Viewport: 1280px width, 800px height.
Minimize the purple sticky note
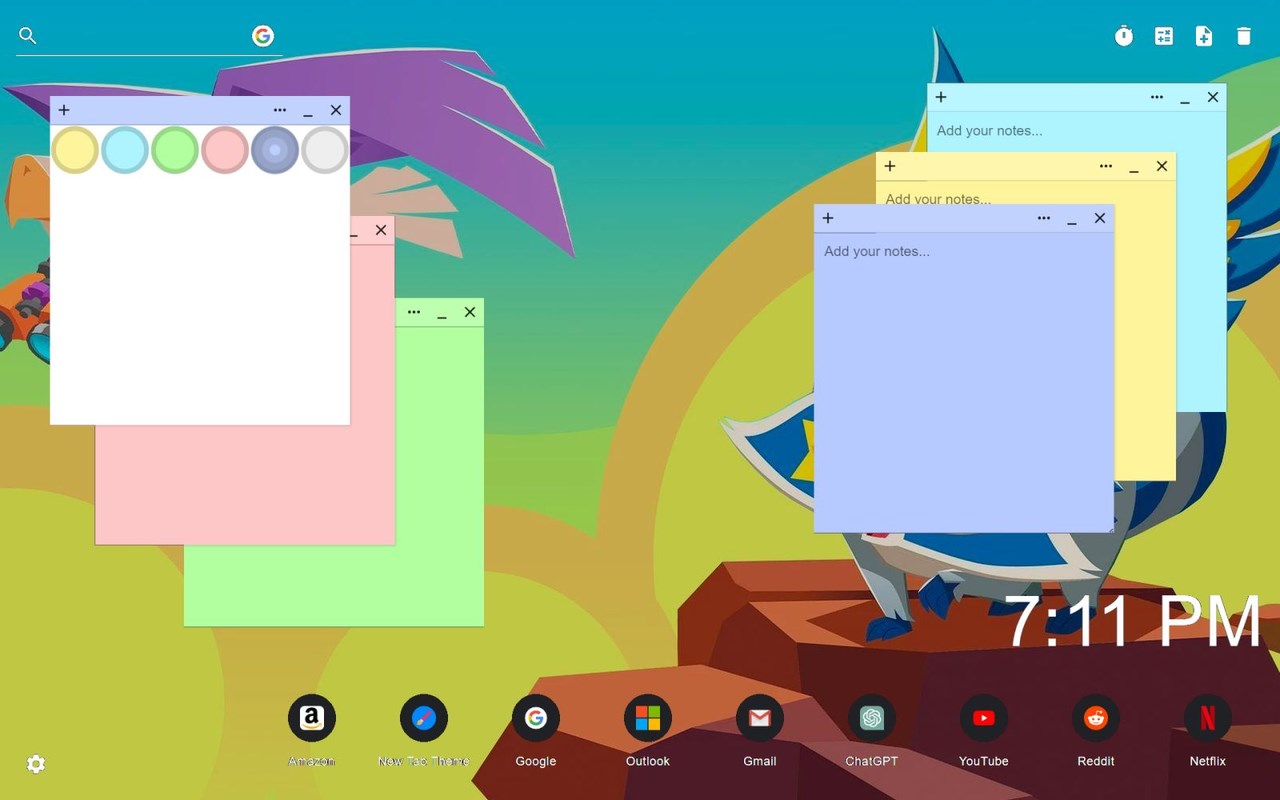click(1072, 220)
